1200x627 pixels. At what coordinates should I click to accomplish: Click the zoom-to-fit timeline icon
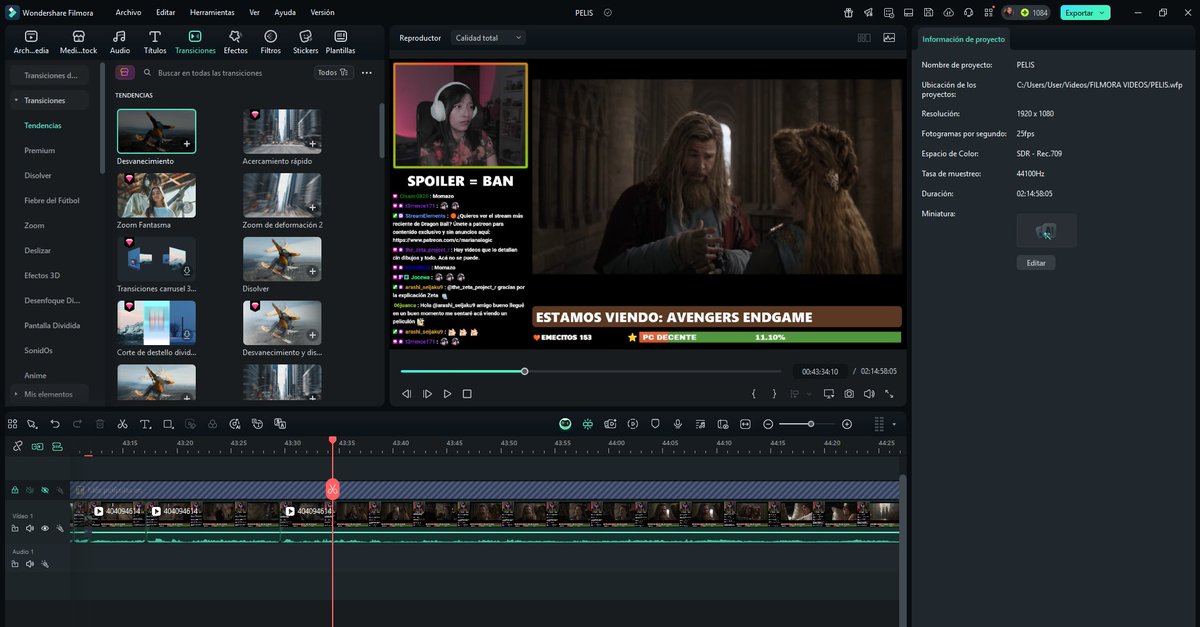point(745,424)
